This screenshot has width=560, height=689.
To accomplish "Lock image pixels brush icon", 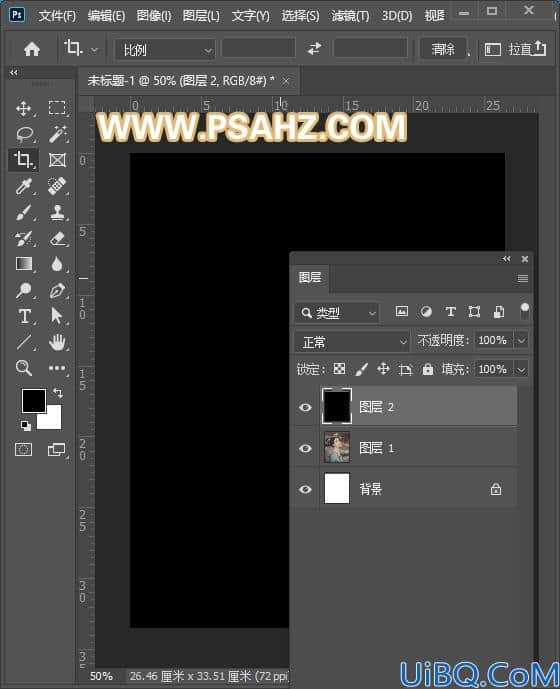I will point(361,369).
